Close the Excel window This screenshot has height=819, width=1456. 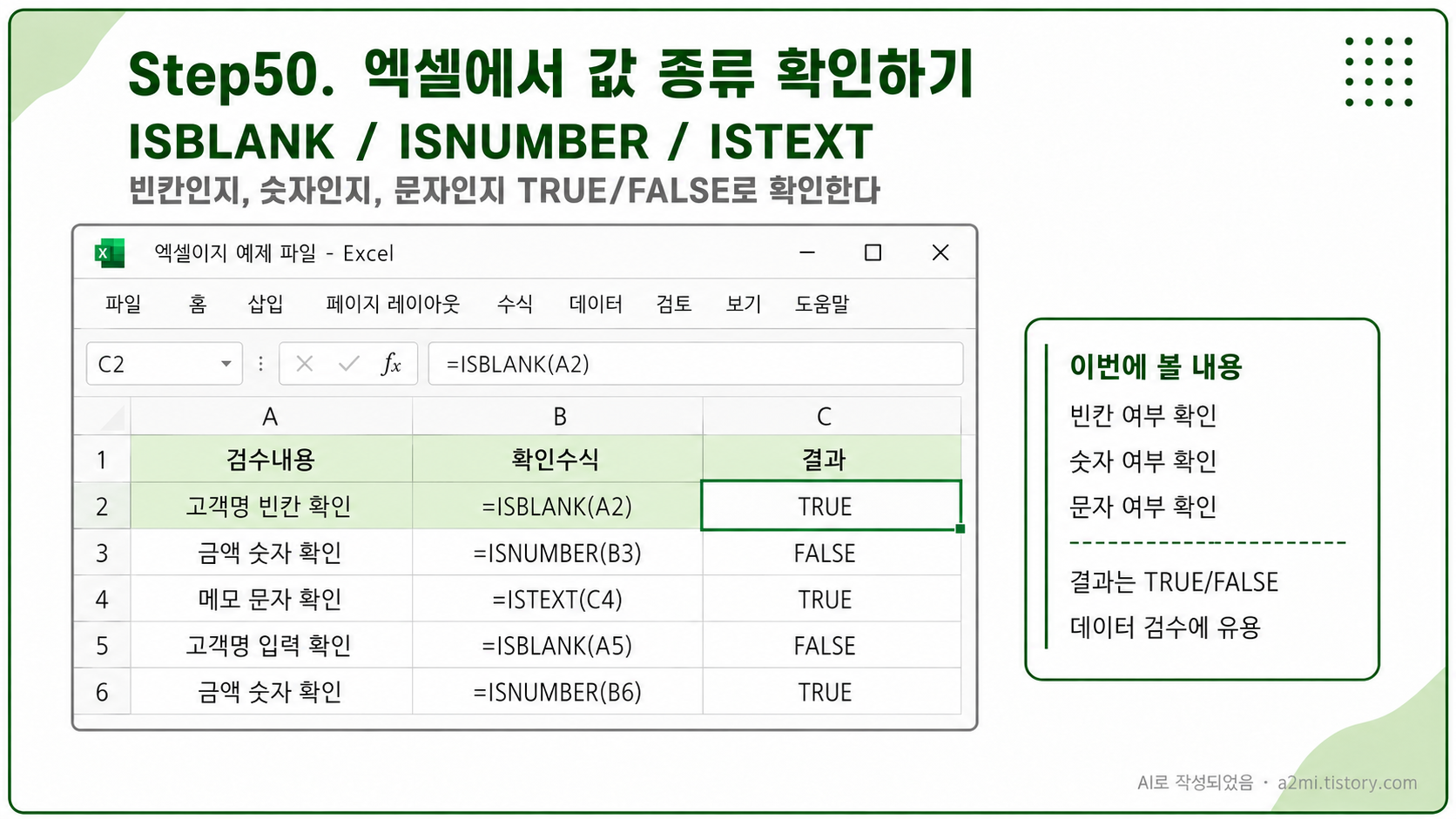pos(940,252)
